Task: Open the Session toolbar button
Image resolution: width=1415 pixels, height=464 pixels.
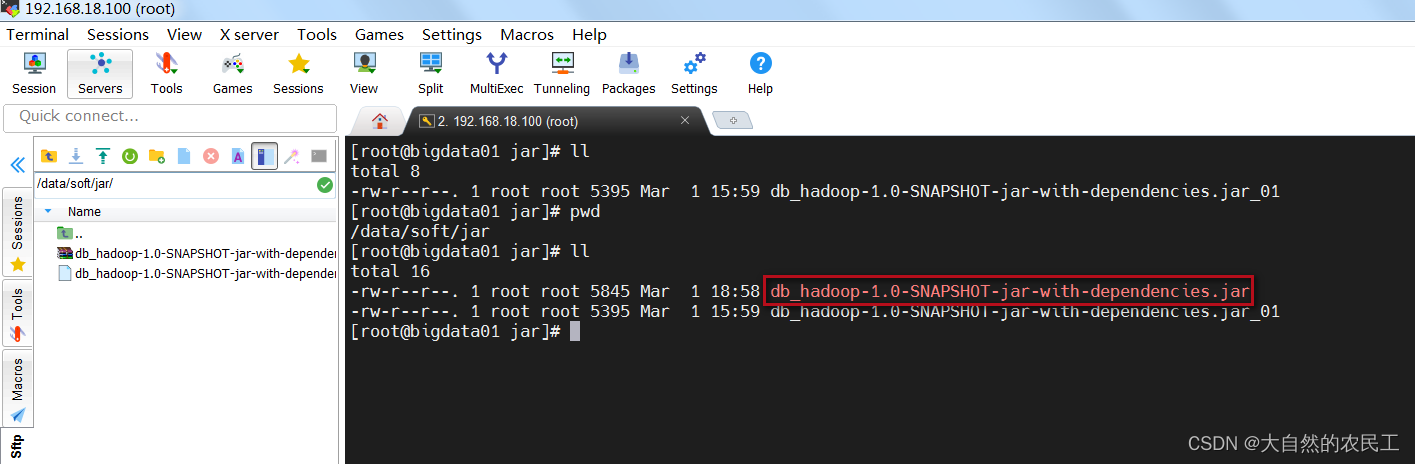Action: pyautogui.click(x=34, y=74)
